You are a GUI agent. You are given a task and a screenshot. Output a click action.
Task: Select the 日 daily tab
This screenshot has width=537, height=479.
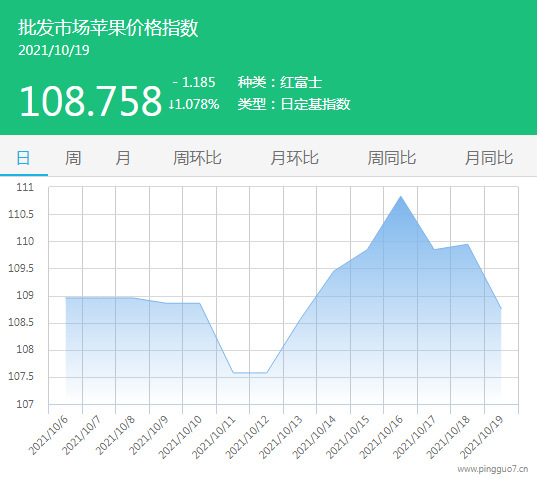coord(23,158)
